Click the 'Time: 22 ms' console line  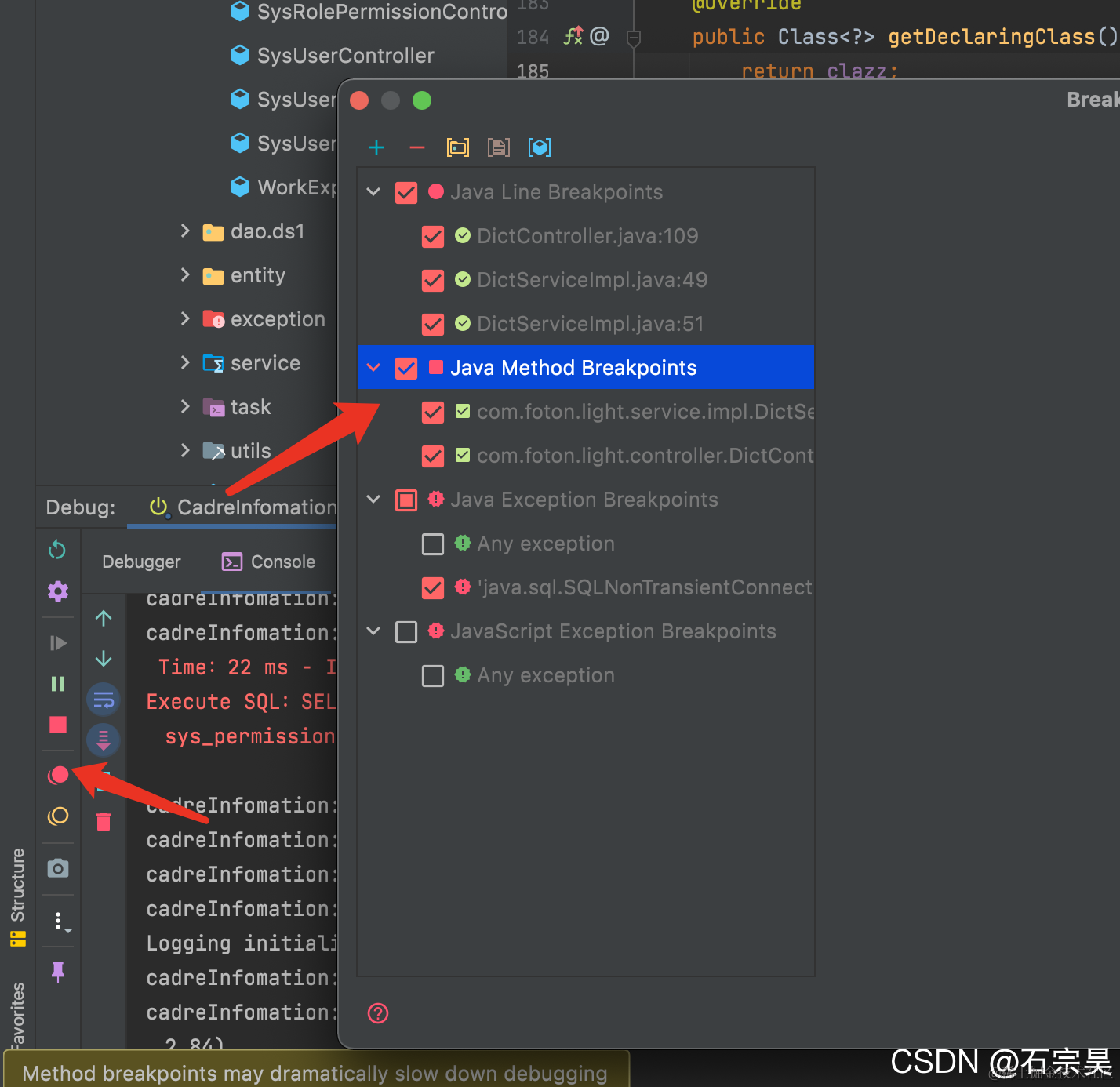(x=247, y=667)
